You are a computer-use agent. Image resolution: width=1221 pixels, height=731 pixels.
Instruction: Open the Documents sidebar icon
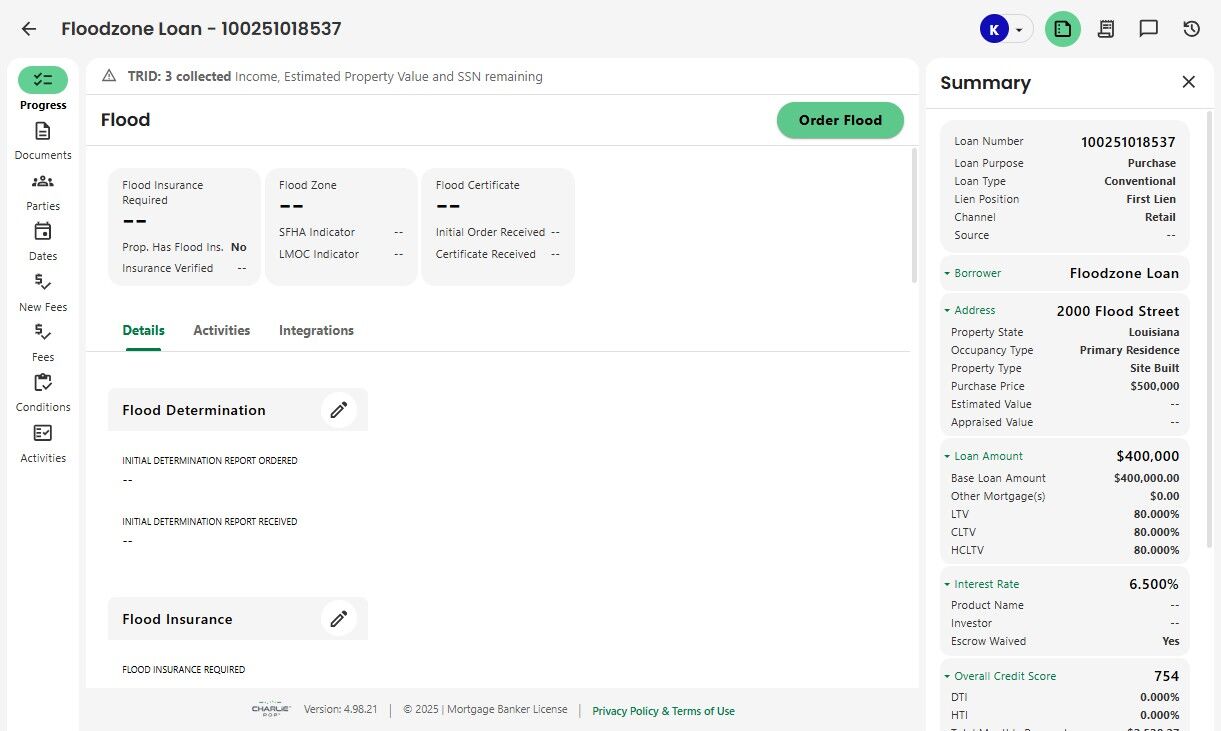point(42,132)
